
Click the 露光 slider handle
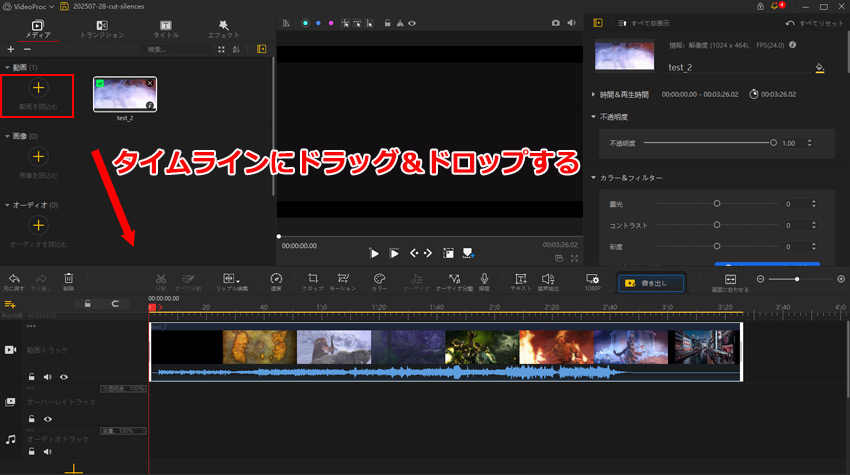717,203
